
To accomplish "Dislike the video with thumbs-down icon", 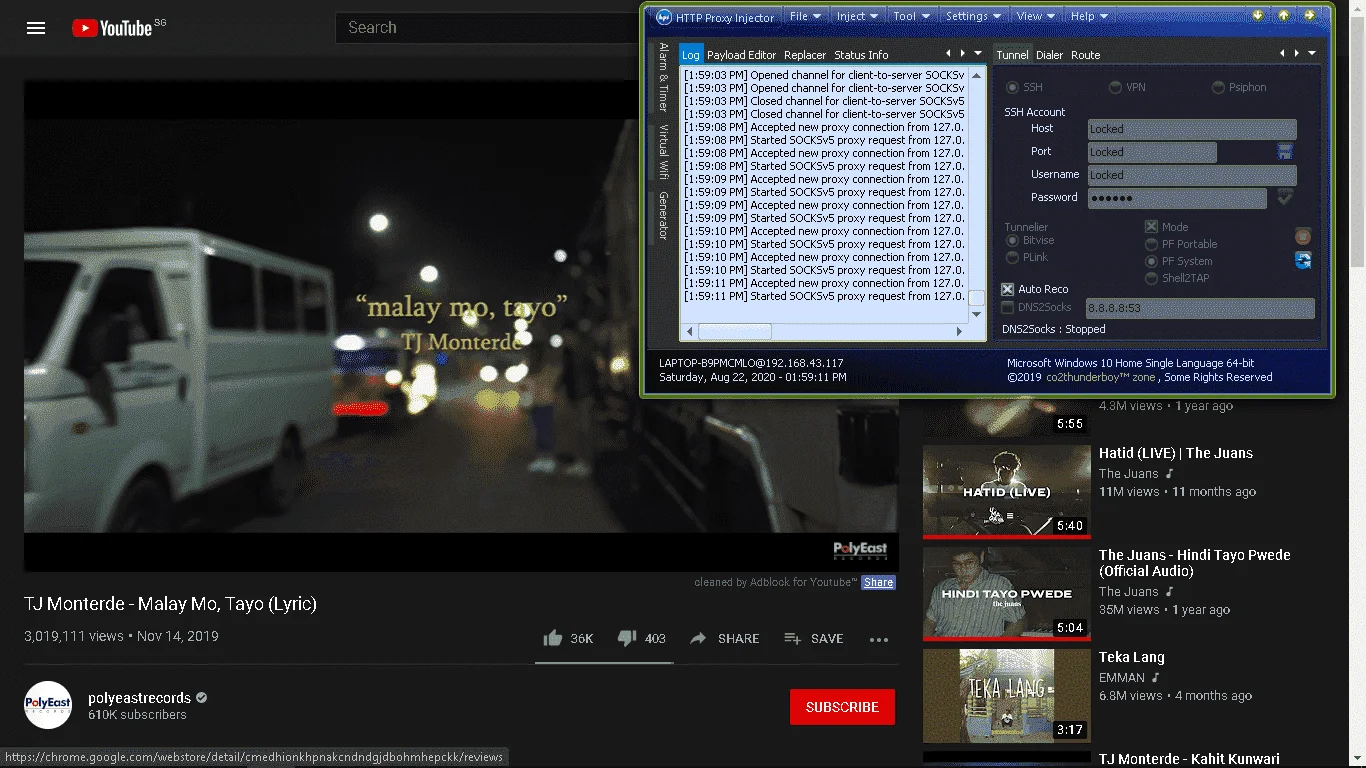I will coord(627,638).
